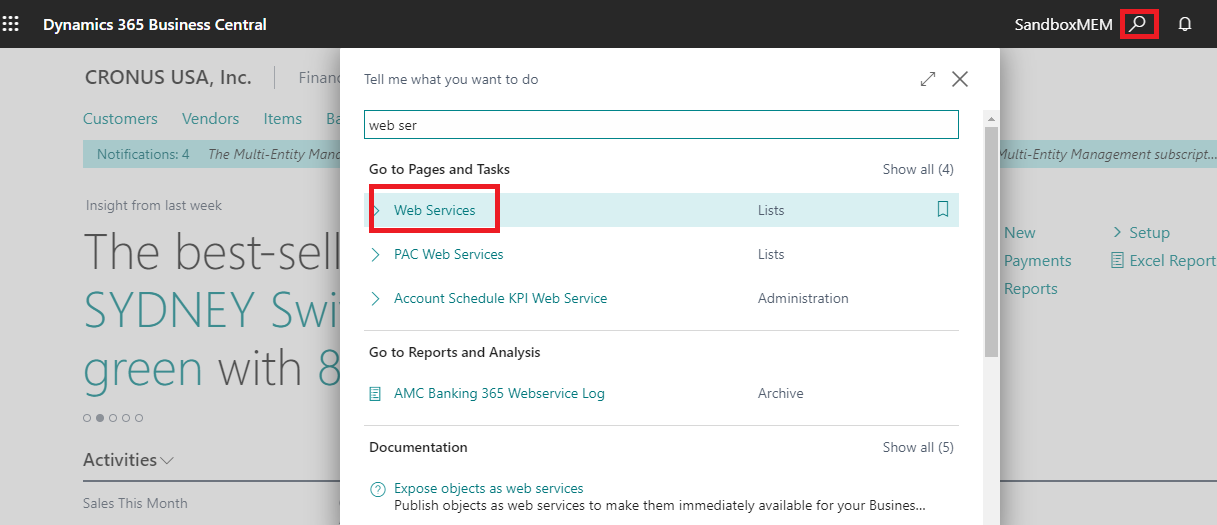This screenshot has height=525, width=1217.
Task: Click the Notifications: 4 label
Action: (143, 154)
